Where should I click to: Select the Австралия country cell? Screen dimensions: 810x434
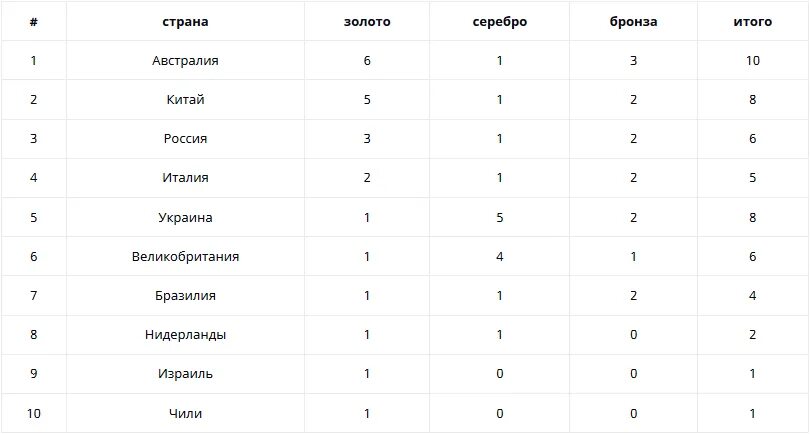185,60
